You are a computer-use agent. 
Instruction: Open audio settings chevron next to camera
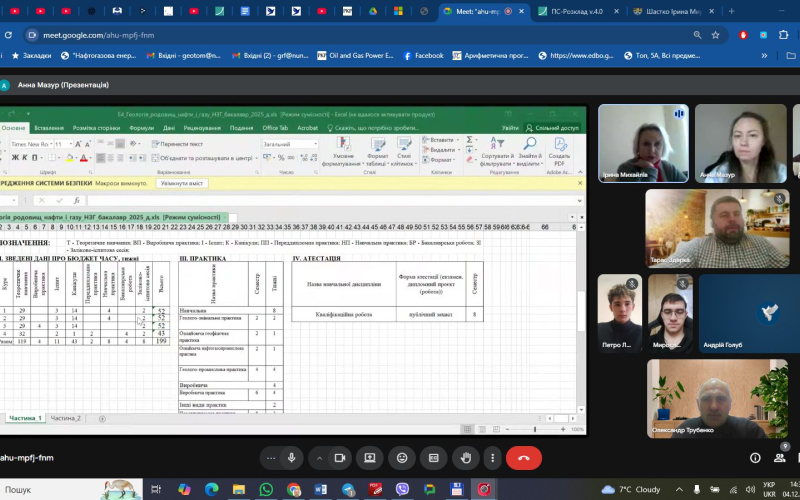tap(318, 457)
